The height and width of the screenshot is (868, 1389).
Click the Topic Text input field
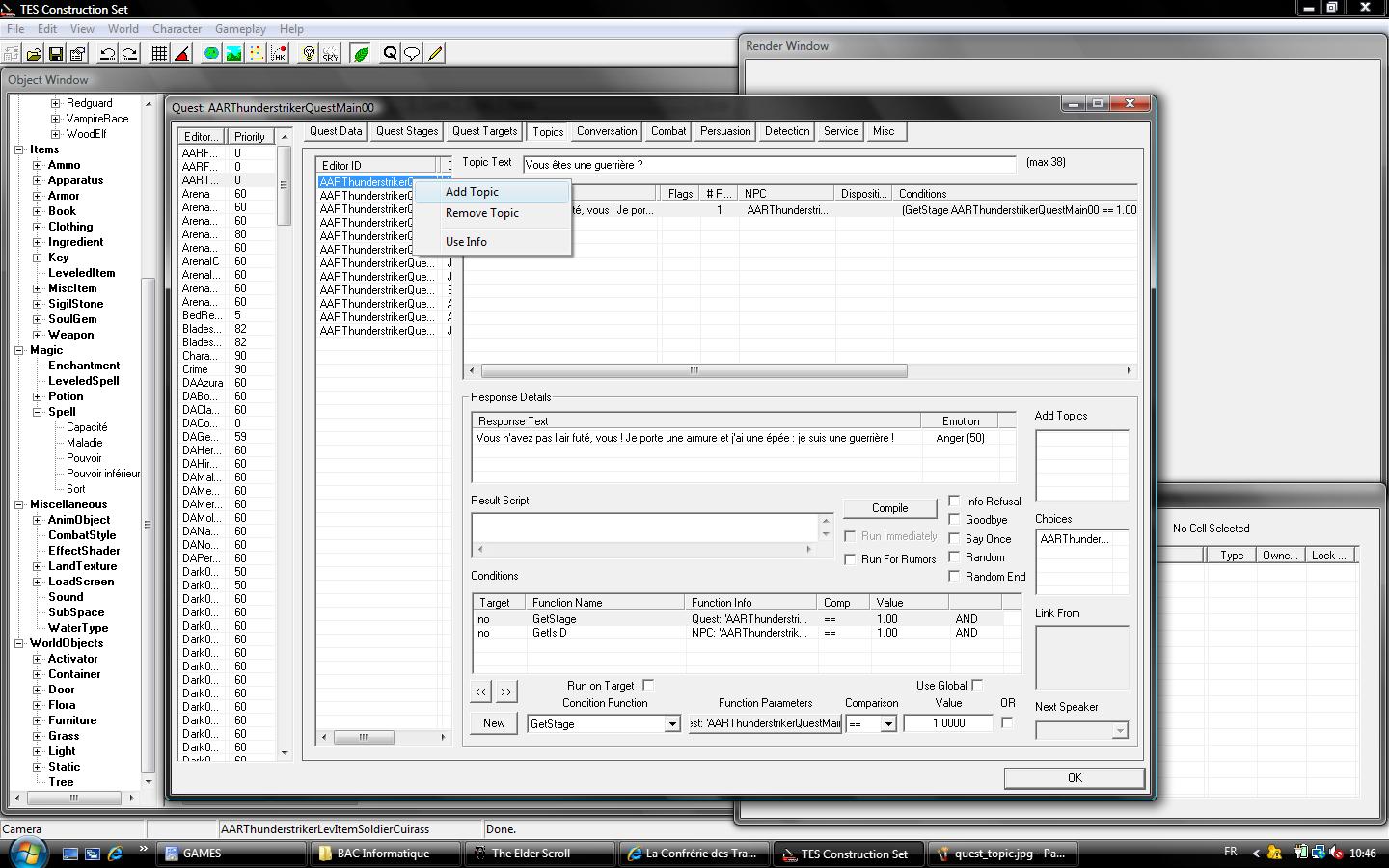(x=769, y=165)
